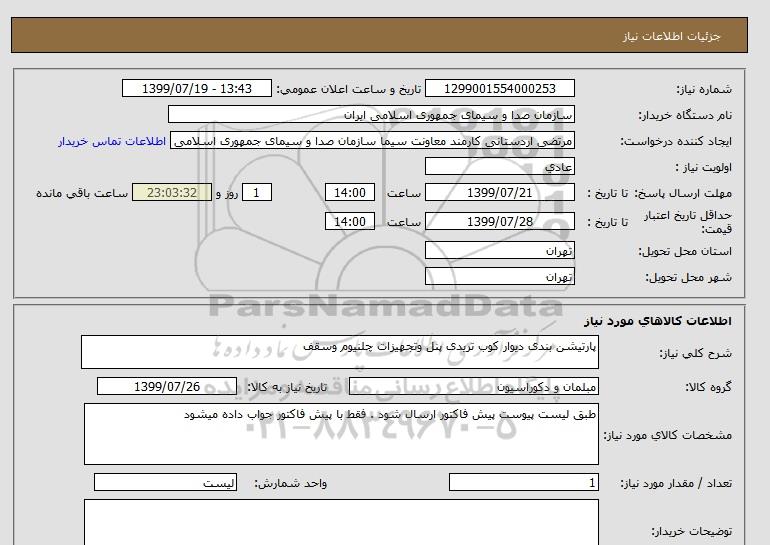
Task: Select the شرح کلی نیاز description box
Action: coord(340,352)
